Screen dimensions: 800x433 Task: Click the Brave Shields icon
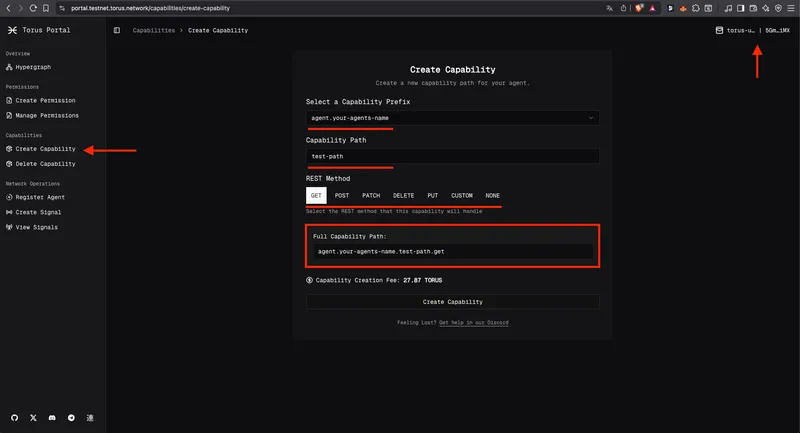pos(638,7)
